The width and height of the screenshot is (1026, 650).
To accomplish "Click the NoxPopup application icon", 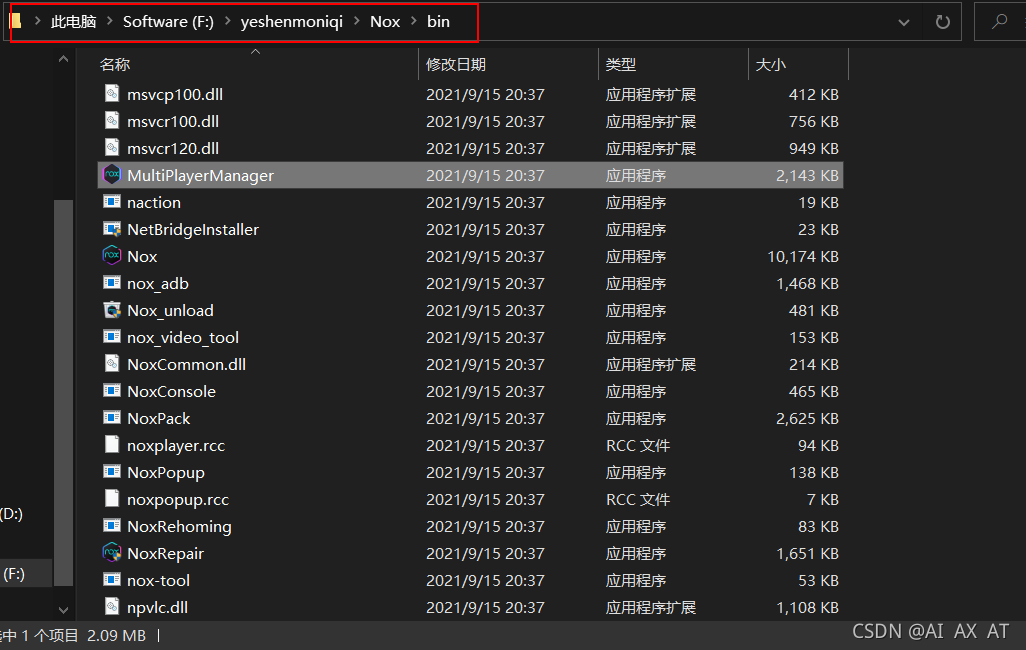I will pyautogui.click(x=112, y=471).
